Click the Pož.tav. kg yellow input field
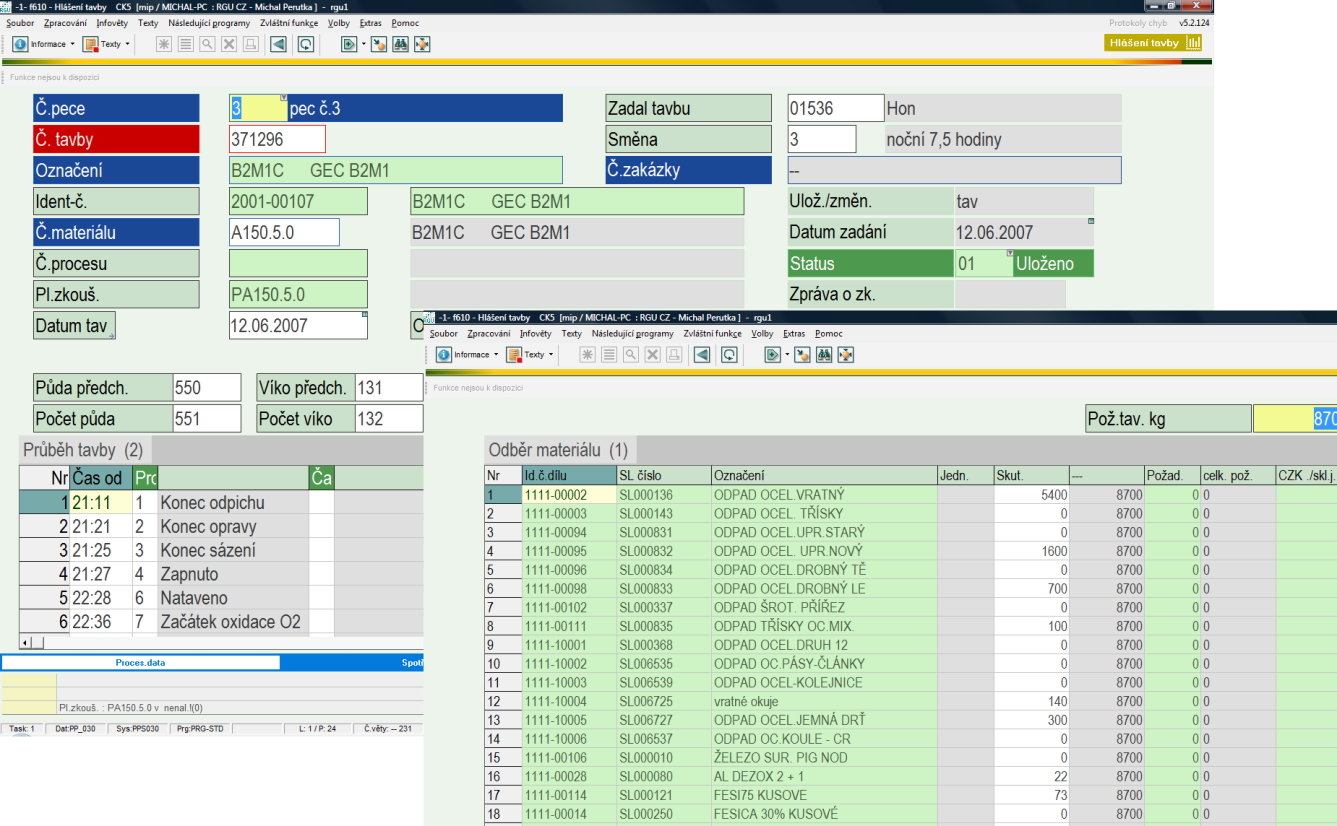Viewport: 1337px width, 826px height. coord(1295,418)
